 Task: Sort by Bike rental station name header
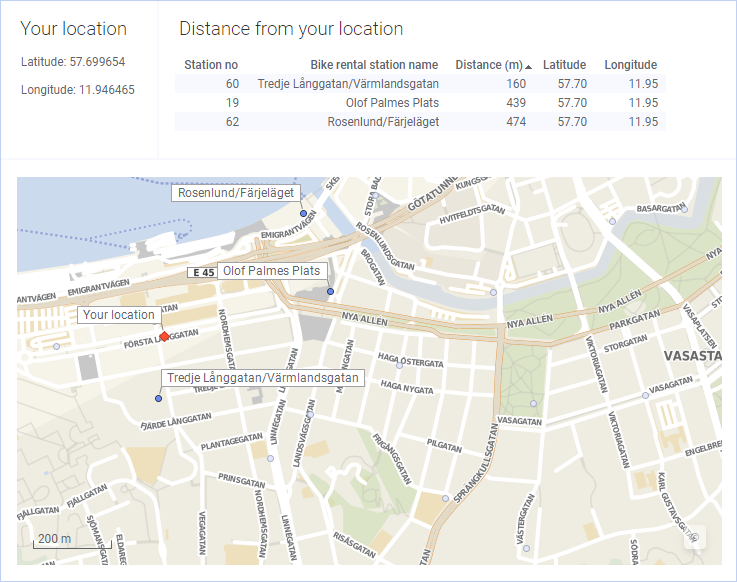[x=374, y=65]
